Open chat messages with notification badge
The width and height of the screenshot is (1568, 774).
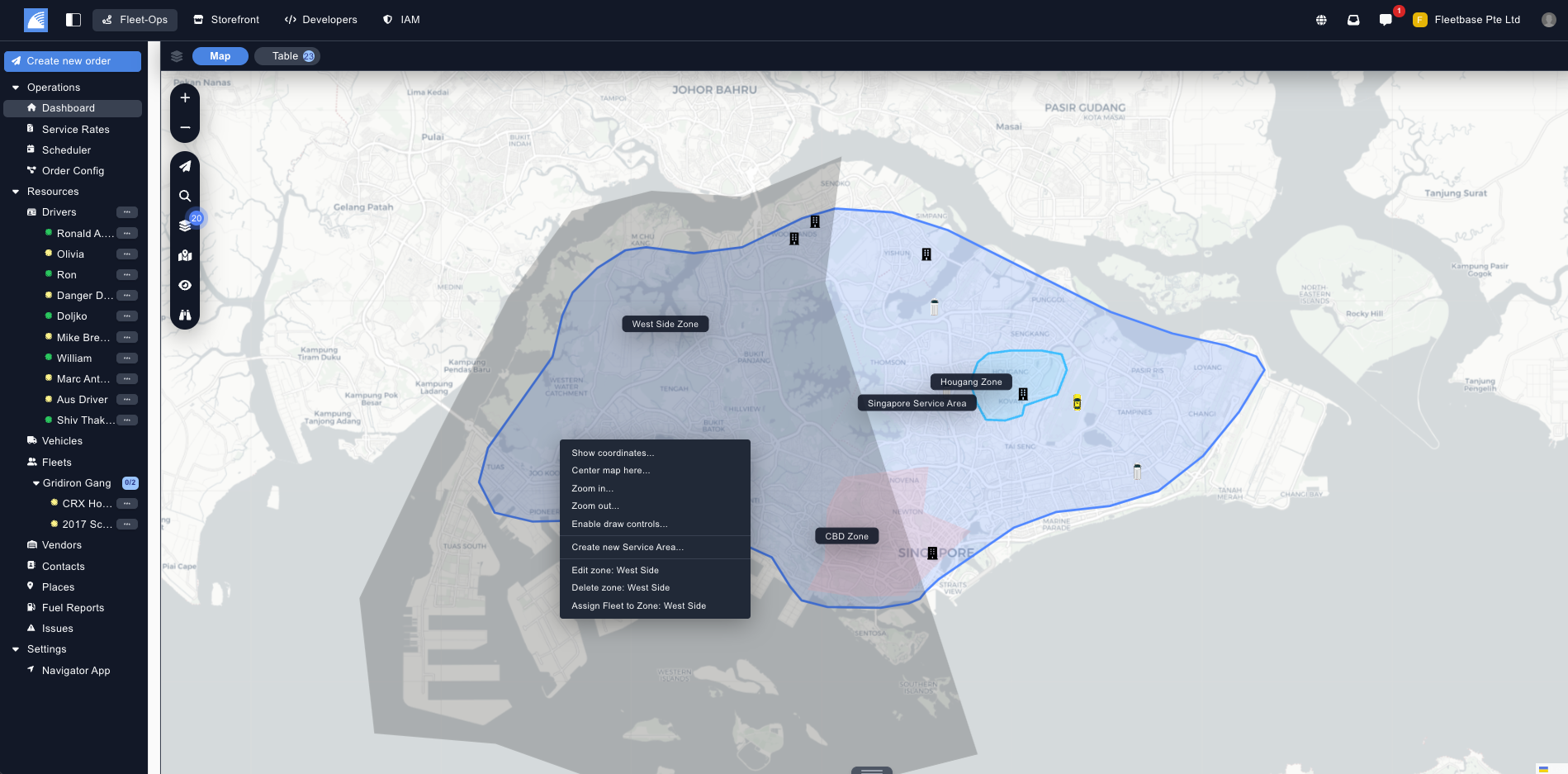1386,20
